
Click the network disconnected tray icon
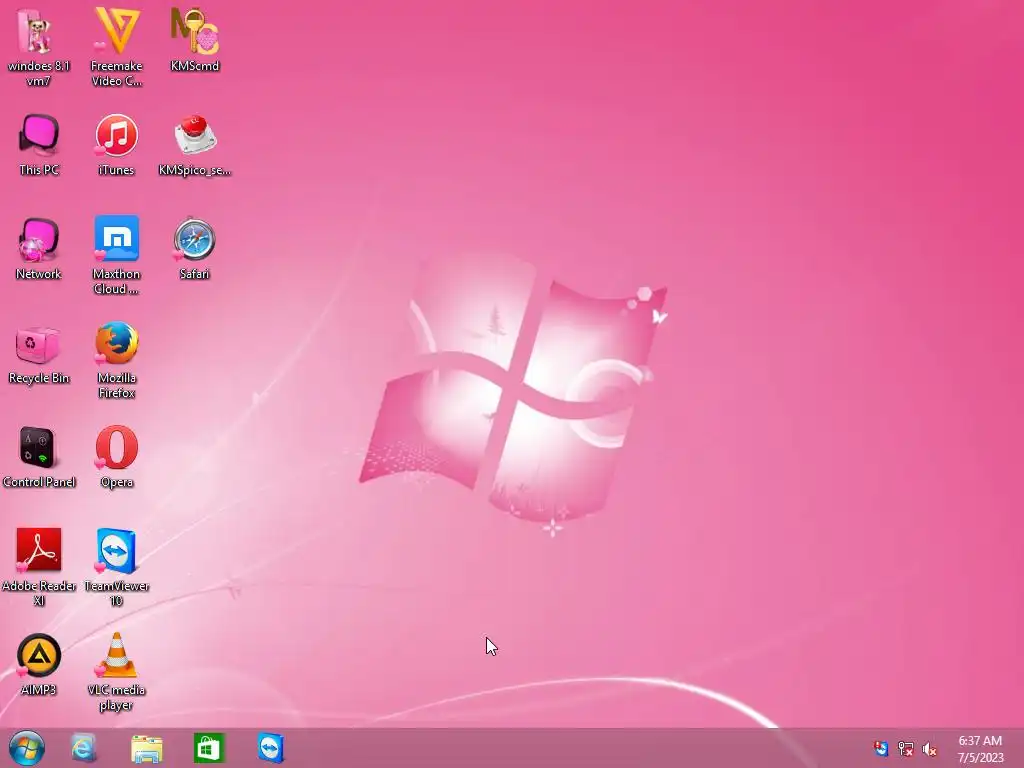point(906,749)
